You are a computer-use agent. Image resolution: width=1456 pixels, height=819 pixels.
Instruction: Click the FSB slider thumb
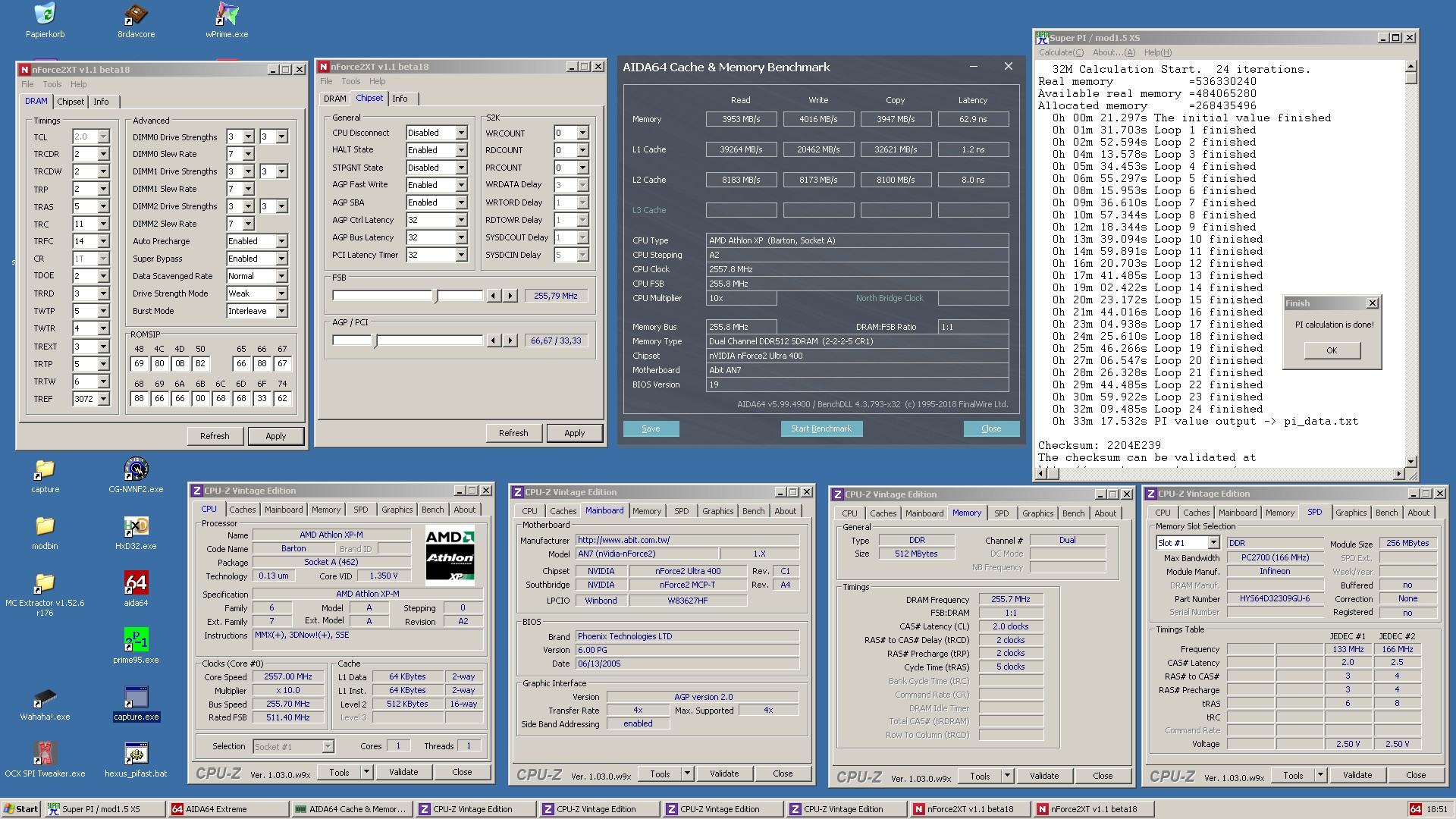pos(435,296)
